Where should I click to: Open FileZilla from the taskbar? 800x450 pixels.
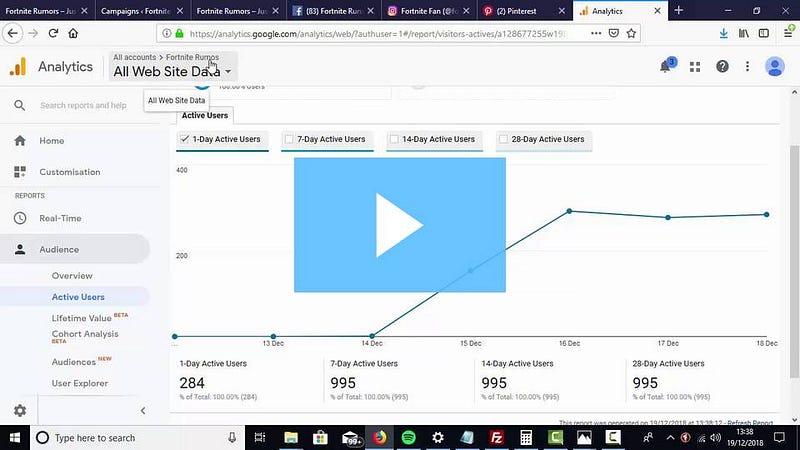tap(496, 437)
